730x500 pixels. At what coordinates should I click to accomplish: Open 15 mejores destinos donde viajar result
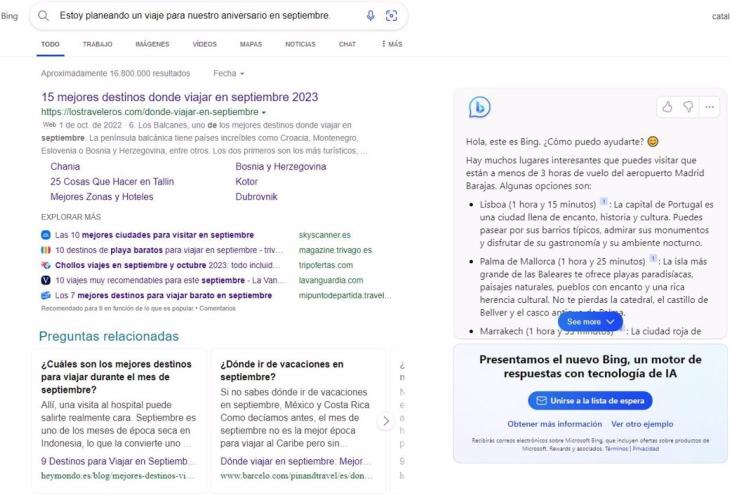coord(180,97)
